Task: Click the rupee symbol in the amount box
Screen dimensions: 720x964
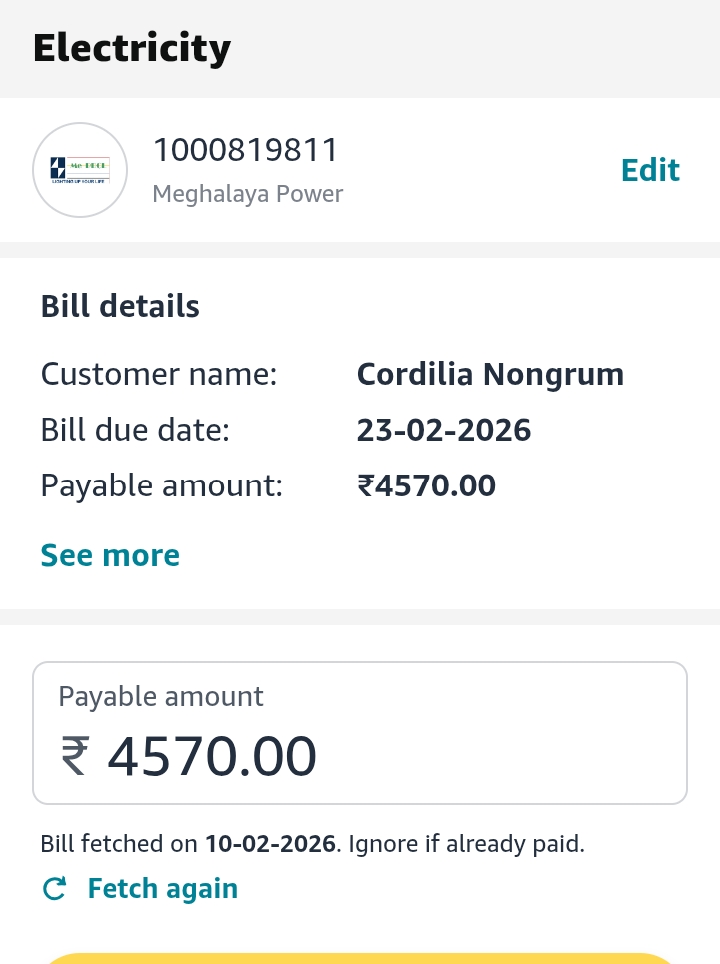Action: pos(76,756)
